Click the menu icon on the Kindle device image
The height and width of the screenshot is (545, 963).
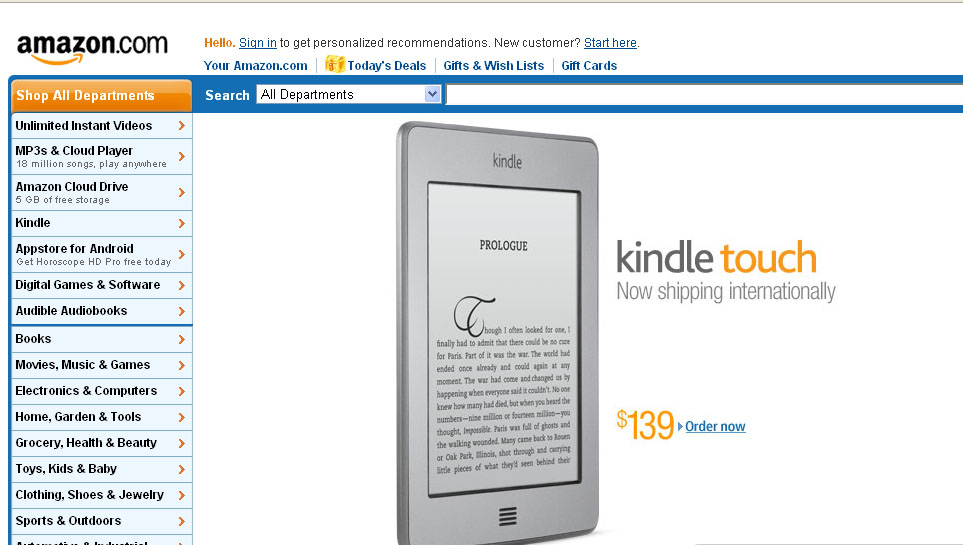point(507,516)
